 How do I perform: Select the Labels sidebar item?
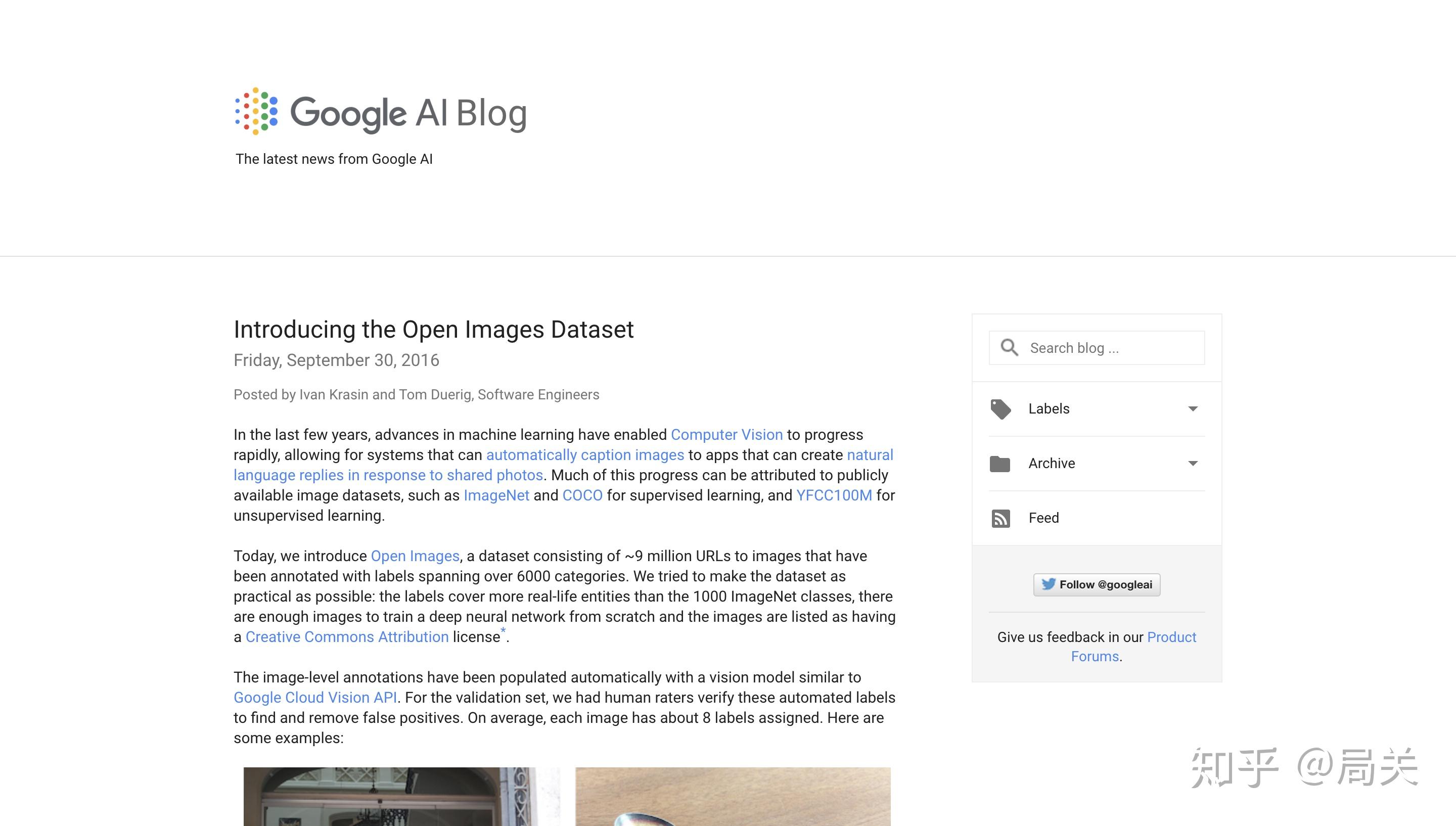coord(1048,409)
